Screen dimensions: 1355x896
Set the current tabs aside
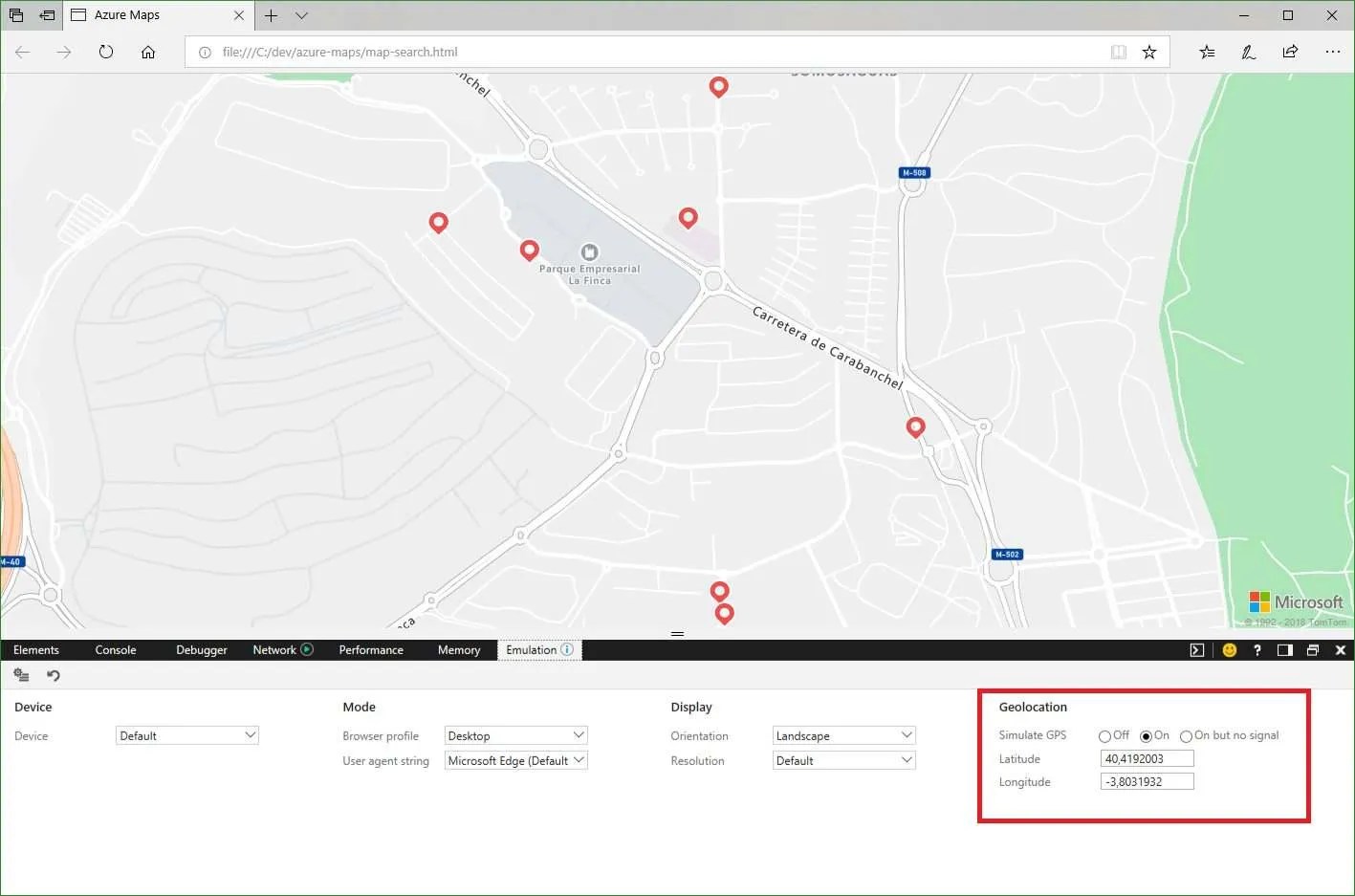47,15
